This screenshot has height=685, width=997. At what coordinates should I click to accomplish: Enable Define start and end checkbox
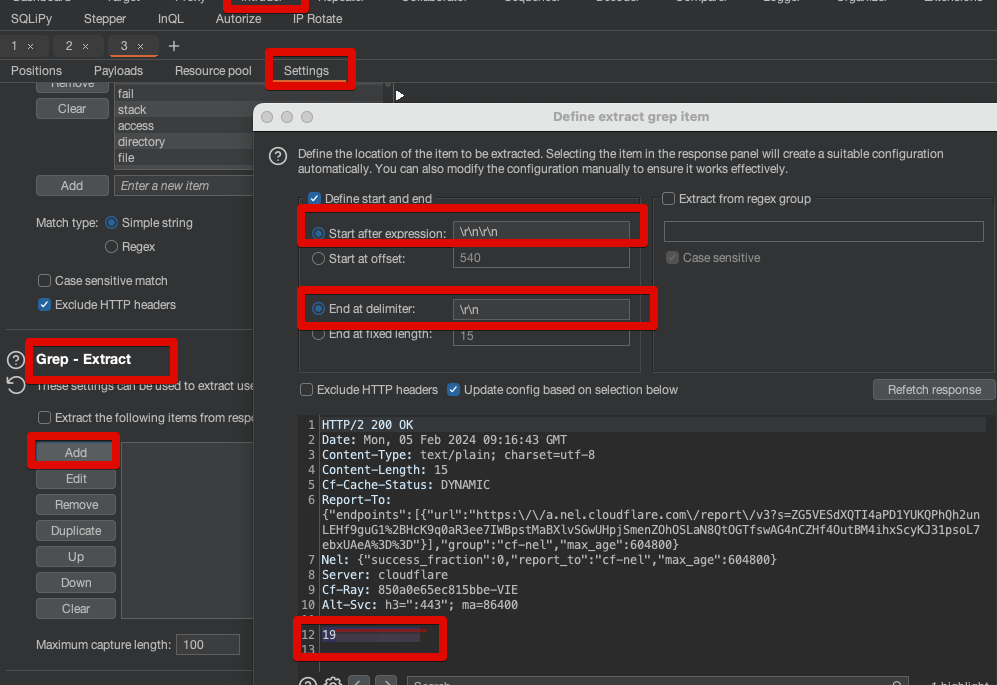(314, 198)
